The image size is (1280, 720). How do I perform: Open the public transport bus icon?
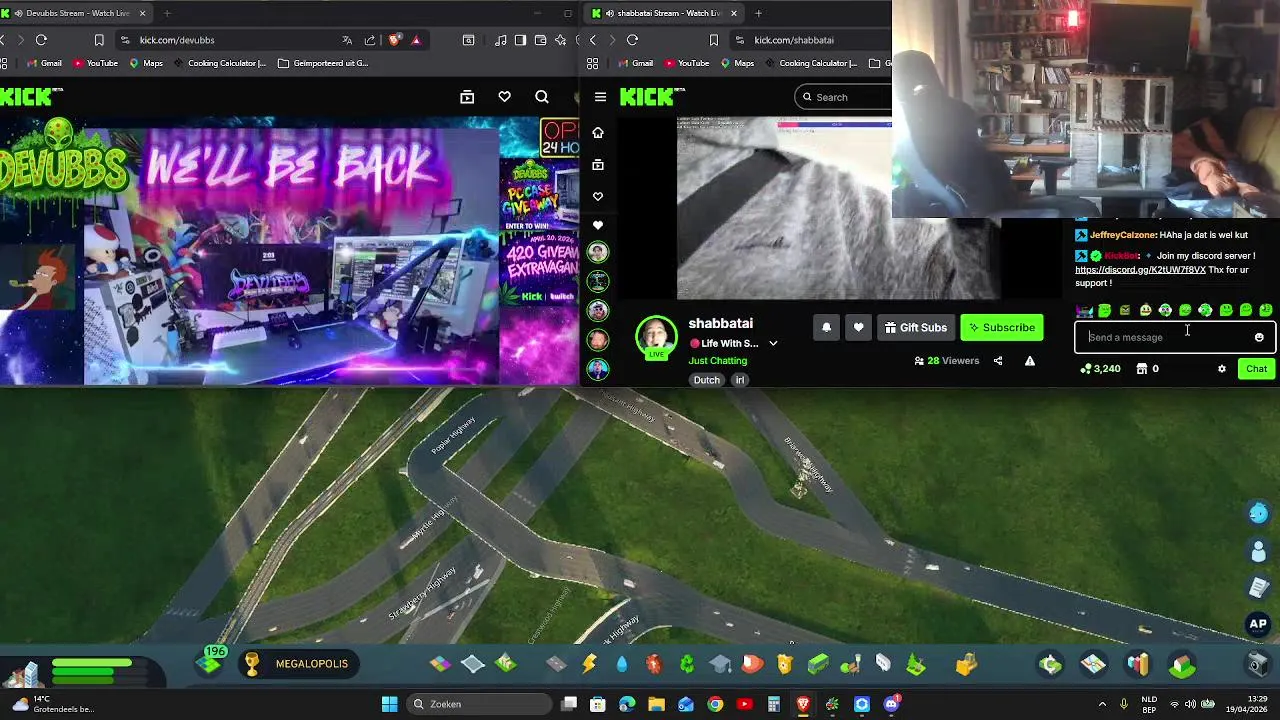pos(818,664)
